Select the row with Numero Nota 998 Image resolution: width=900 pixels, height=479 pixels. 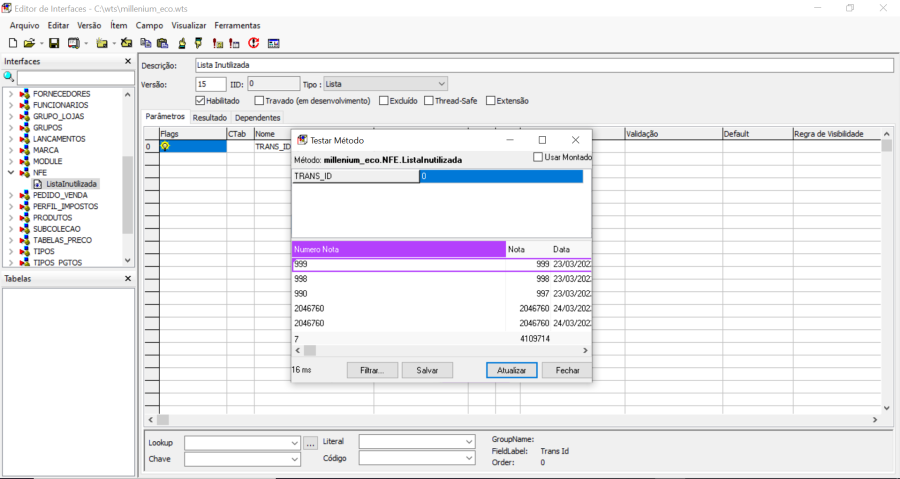click(441, 279)
